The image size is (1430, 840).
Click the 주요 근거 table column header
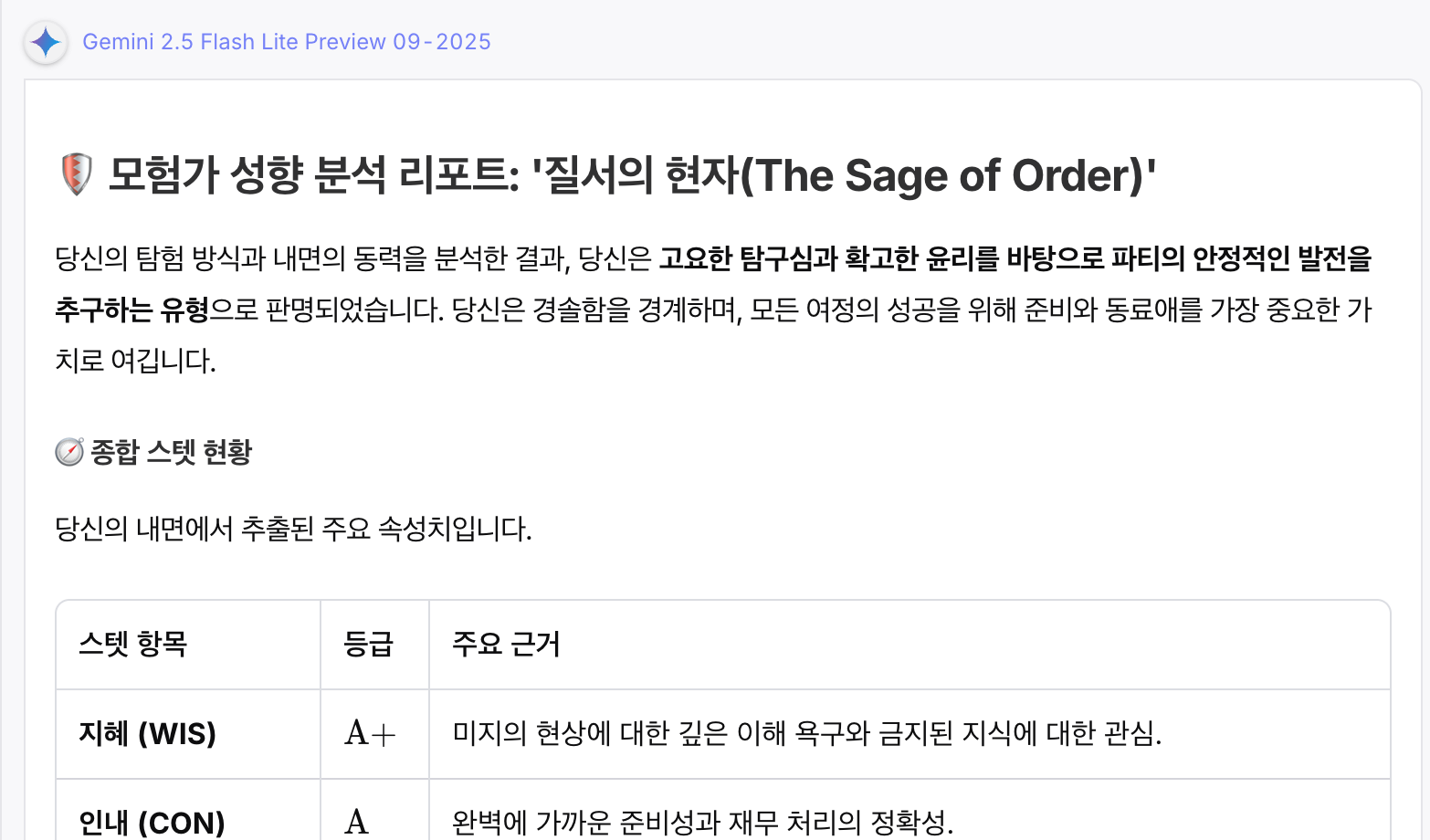(x=506, y=645)
